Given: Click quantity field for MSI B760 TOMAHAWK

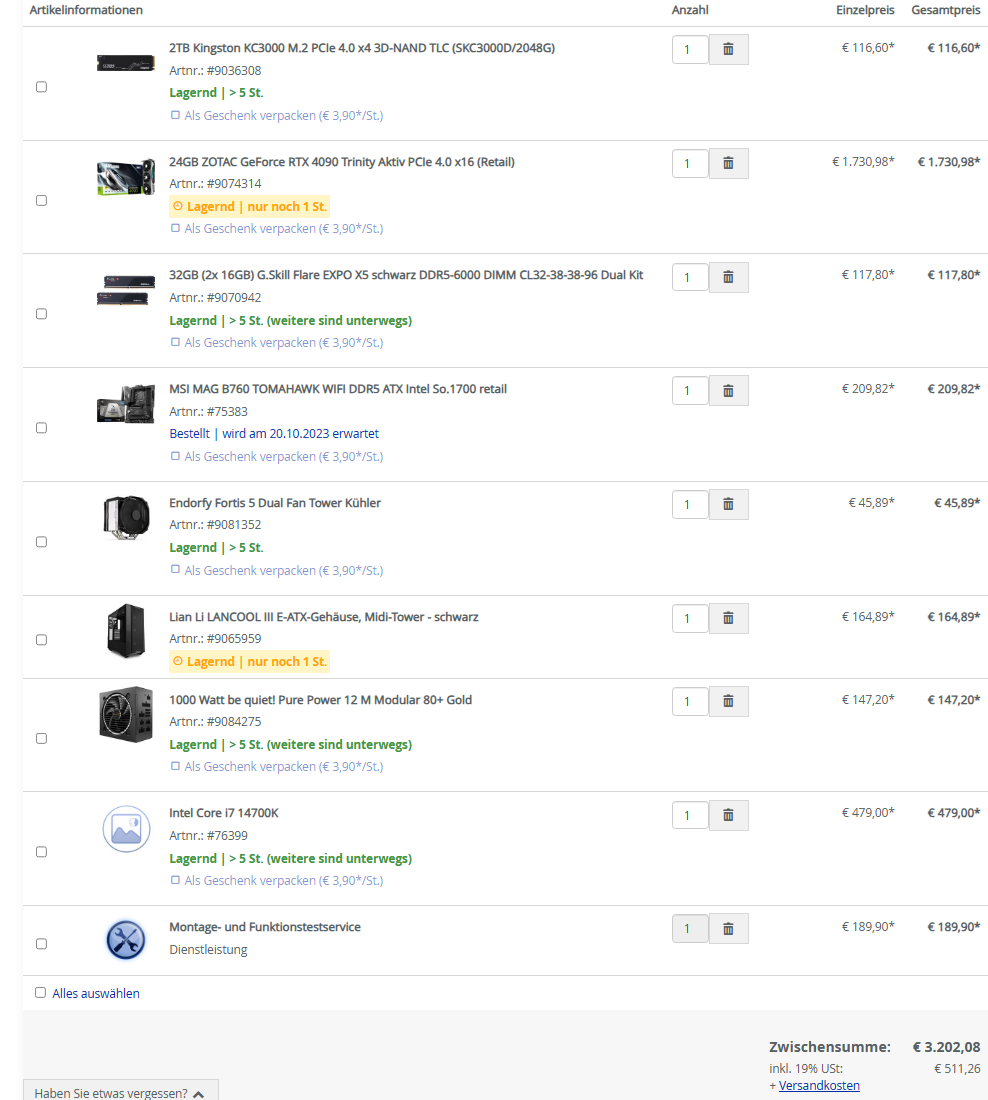Looking at the screenshot, I should click(x=690, y=391).
